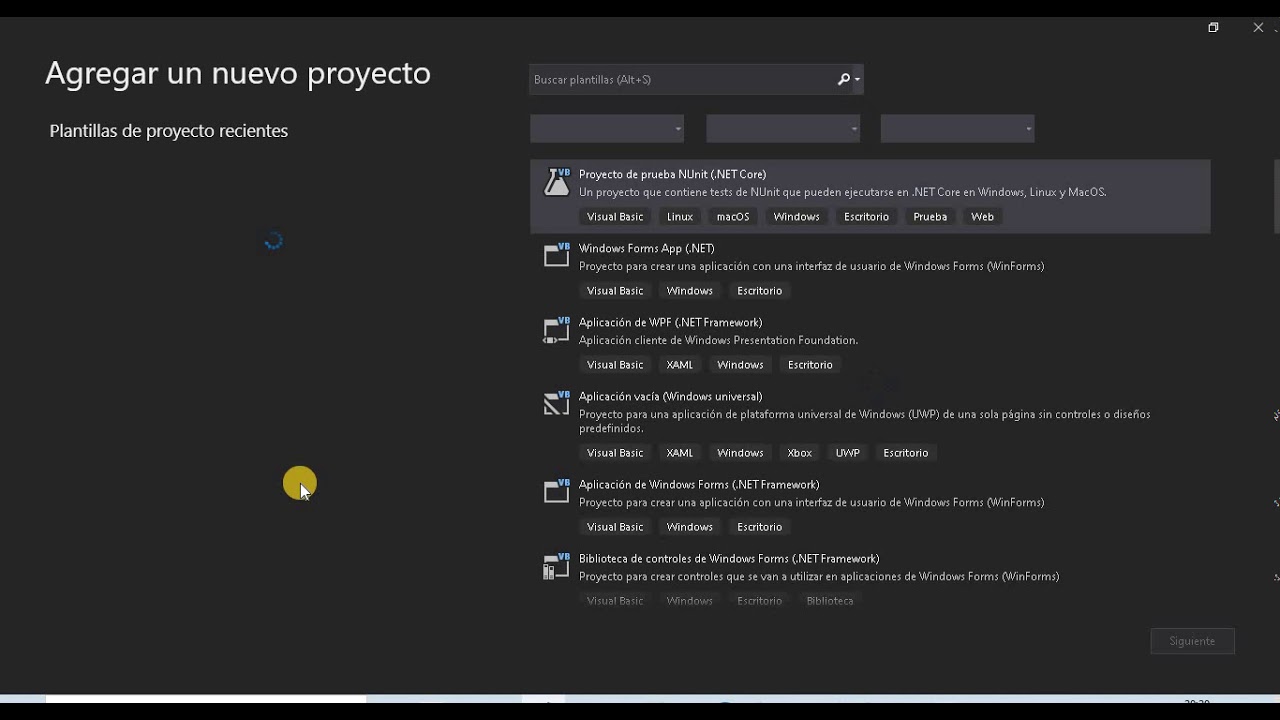
Task: Open the middle filter dropdown below search
Action: tap(783, 128)
